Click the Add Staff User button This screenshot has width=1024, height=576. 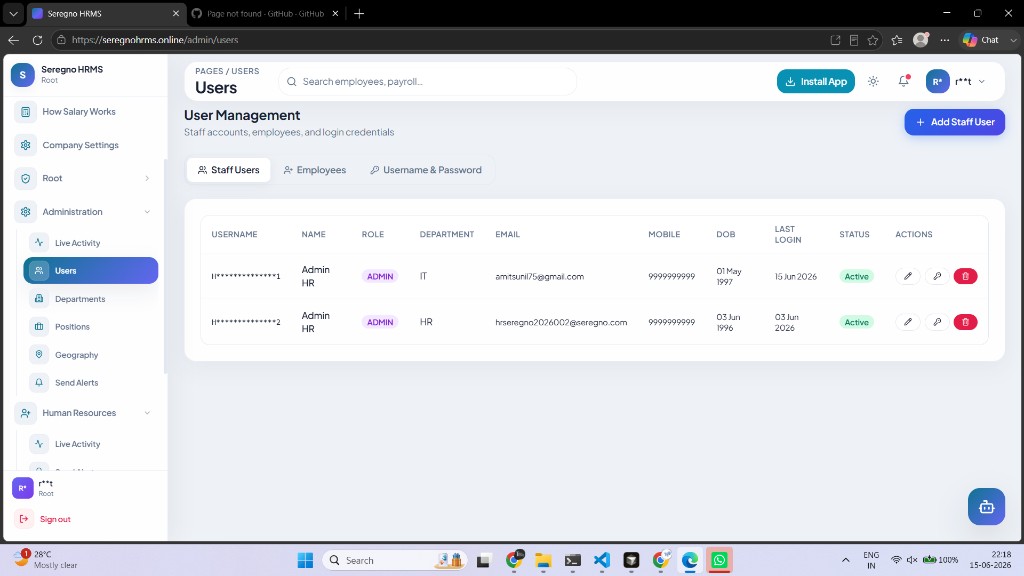pyautogui.click(x=954, y=122)
